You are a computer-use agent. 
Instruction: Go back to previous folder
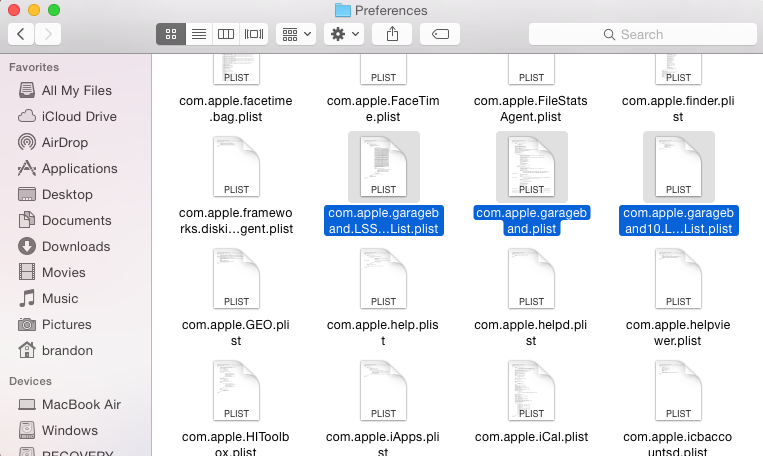pyautogui.click(x=21, y=34)
